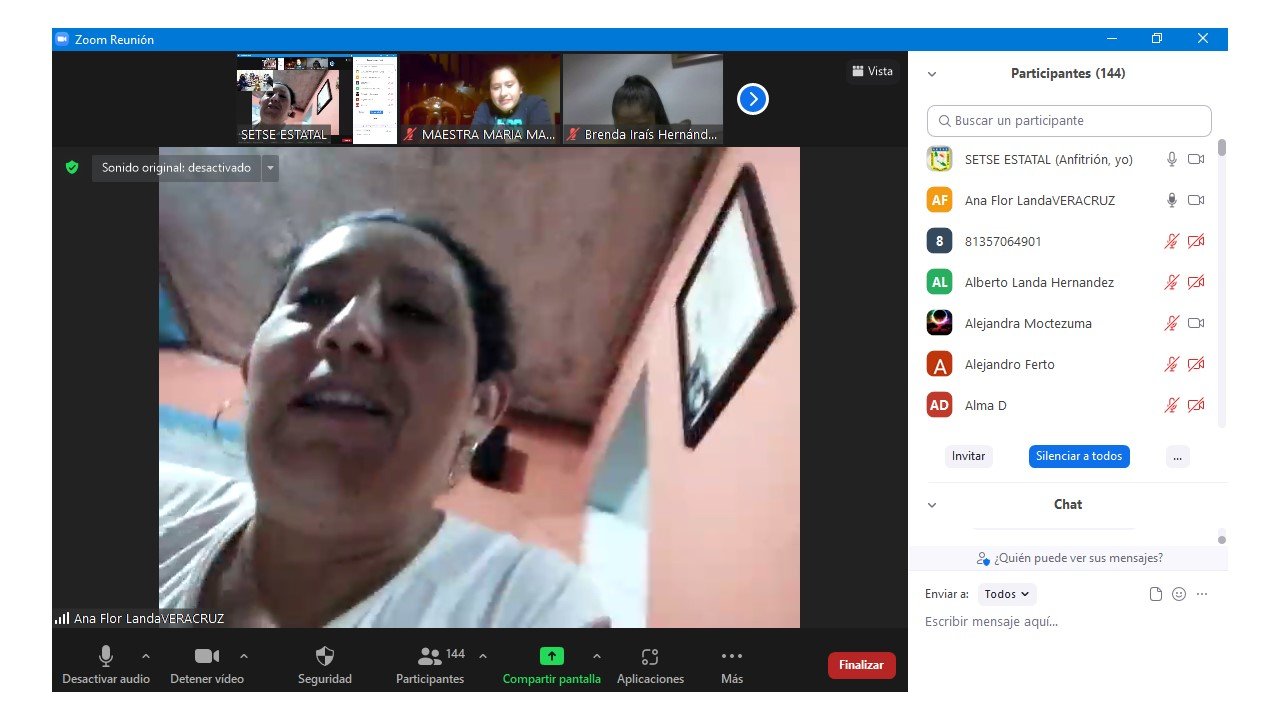The height and width of the screenshot is (720, 1280).
Task: Open the more options button beside Silenciar a todos
Action: (1177, 456)
